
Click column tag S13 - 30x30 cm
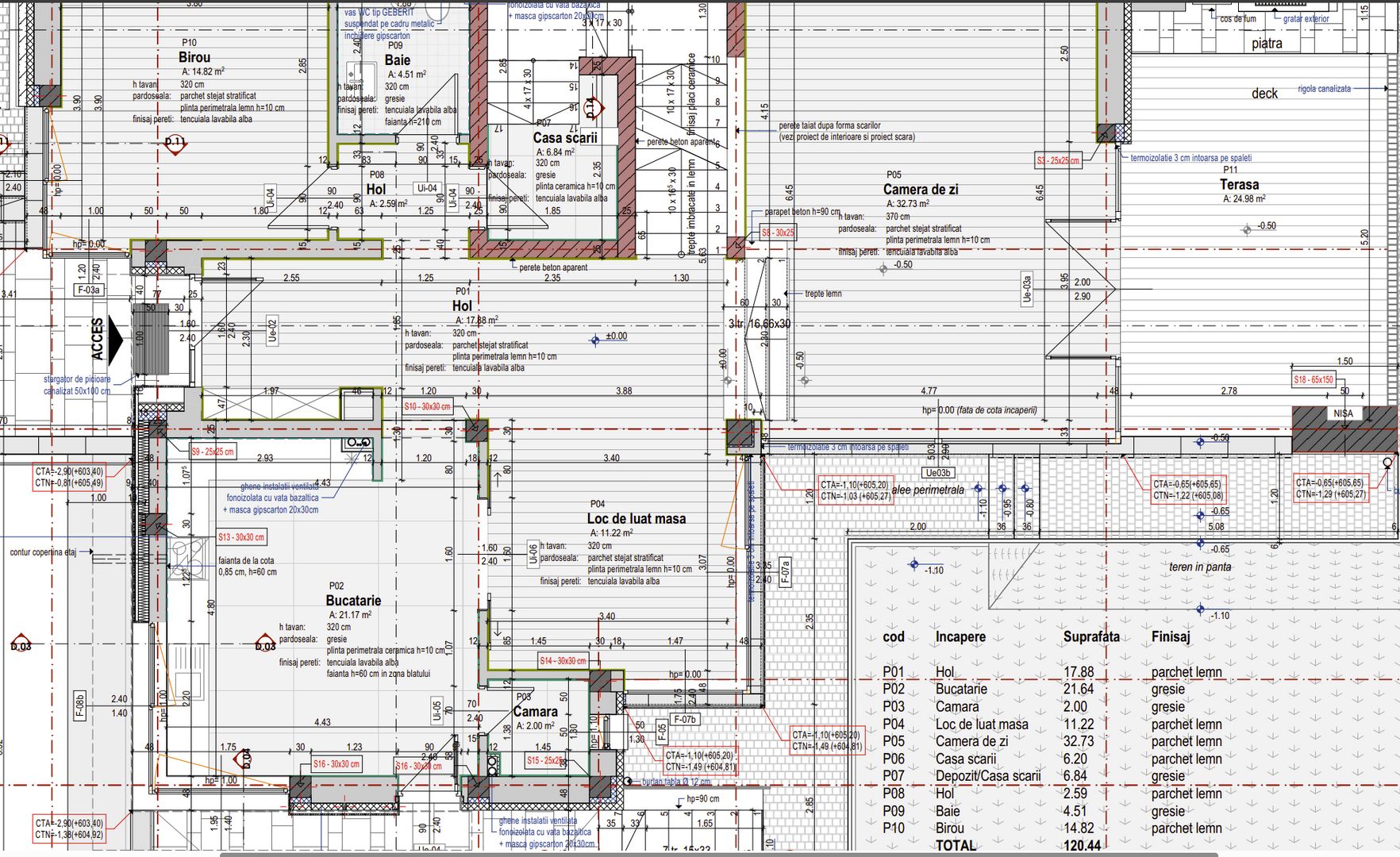pos(241,537)
